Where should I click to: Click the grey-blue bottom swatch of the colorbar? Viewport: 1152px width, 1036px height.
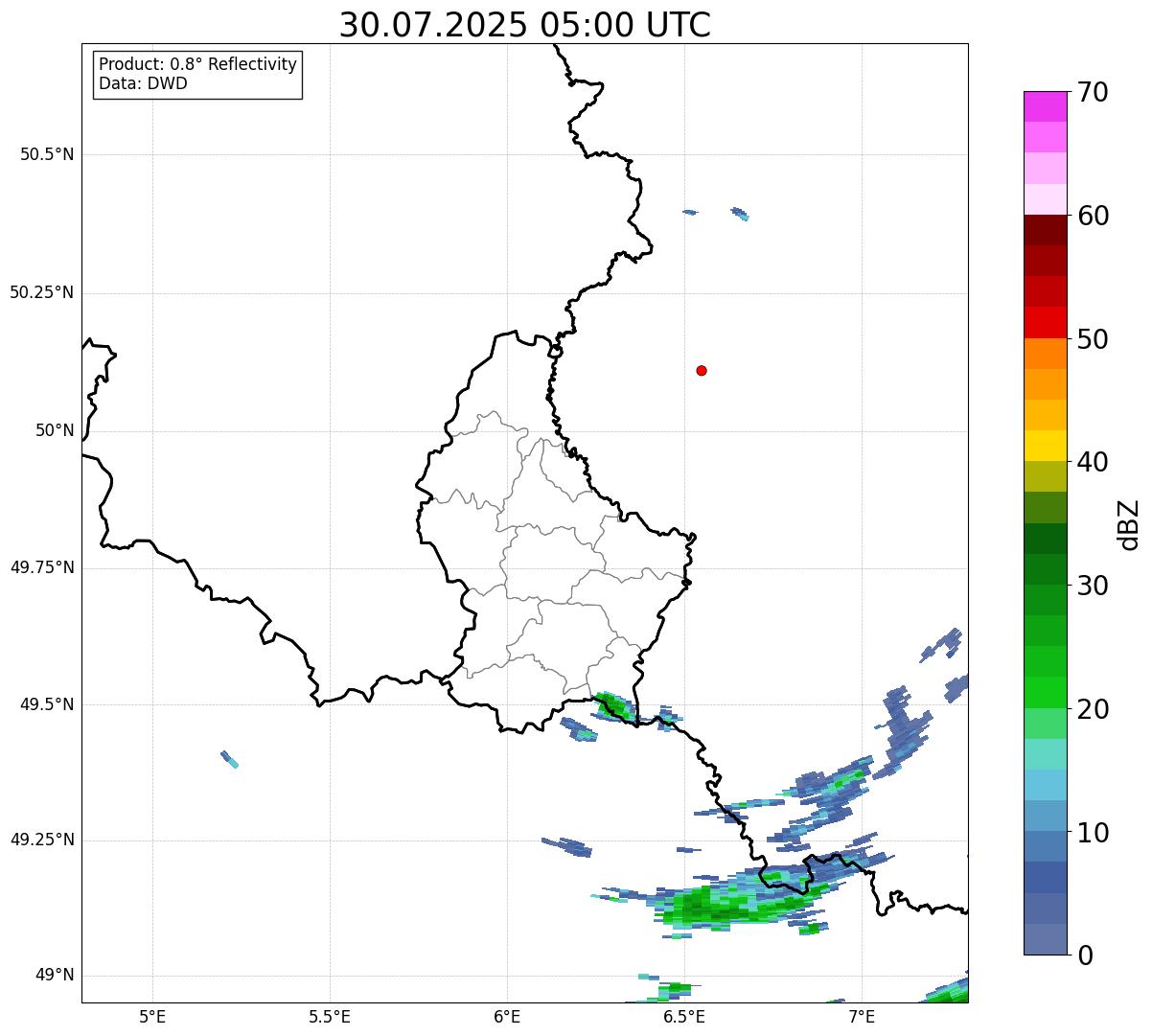1045,939
